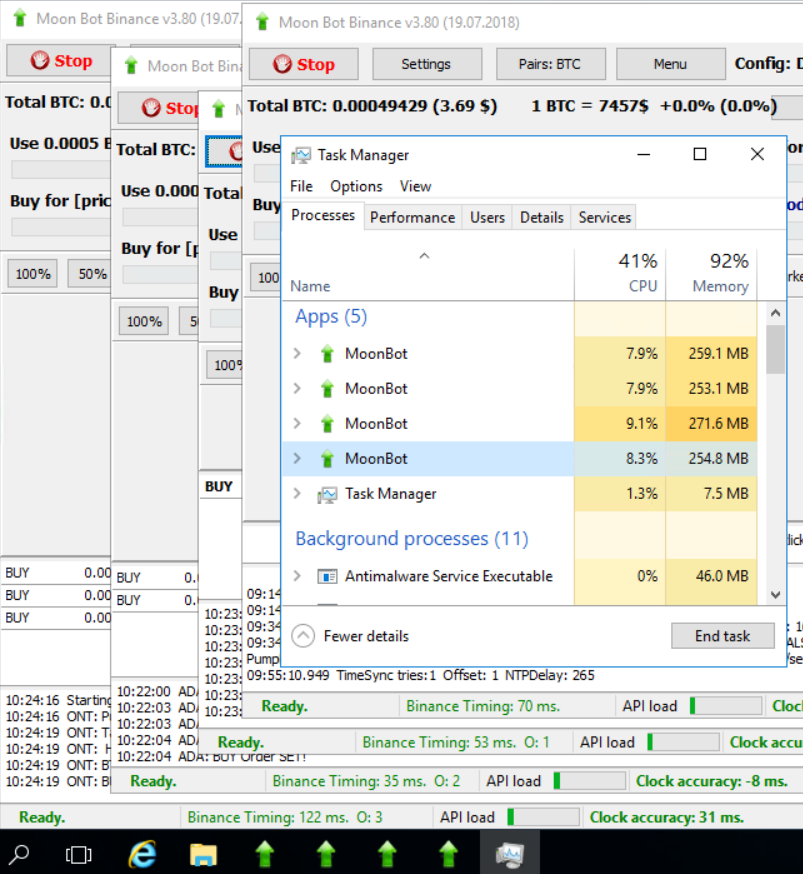Image resolution: width=803 pixels, height=874 pixels.
Task: Click the scroll down arrow in Task Manager list
Action: pyautogui.click(x=775, y=595)
